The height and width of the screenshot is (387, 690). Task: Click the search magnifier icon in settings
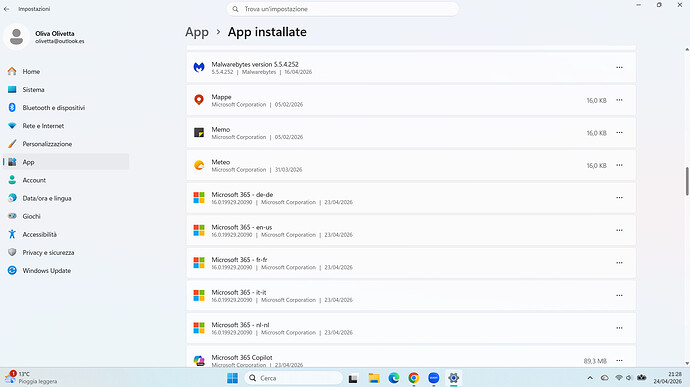tap(235, 9)
